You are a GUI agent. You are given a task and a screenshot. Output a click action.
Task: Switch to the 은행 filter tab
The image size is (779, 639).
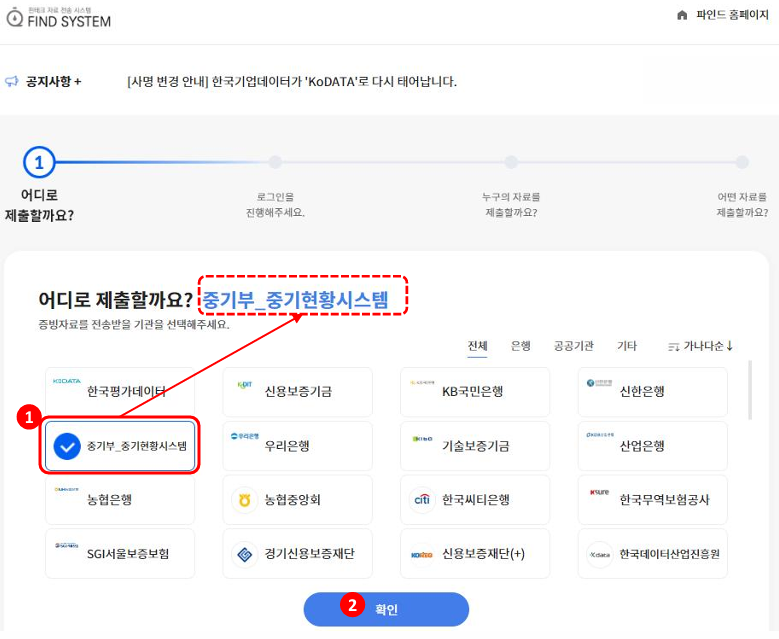pos(521,346)
